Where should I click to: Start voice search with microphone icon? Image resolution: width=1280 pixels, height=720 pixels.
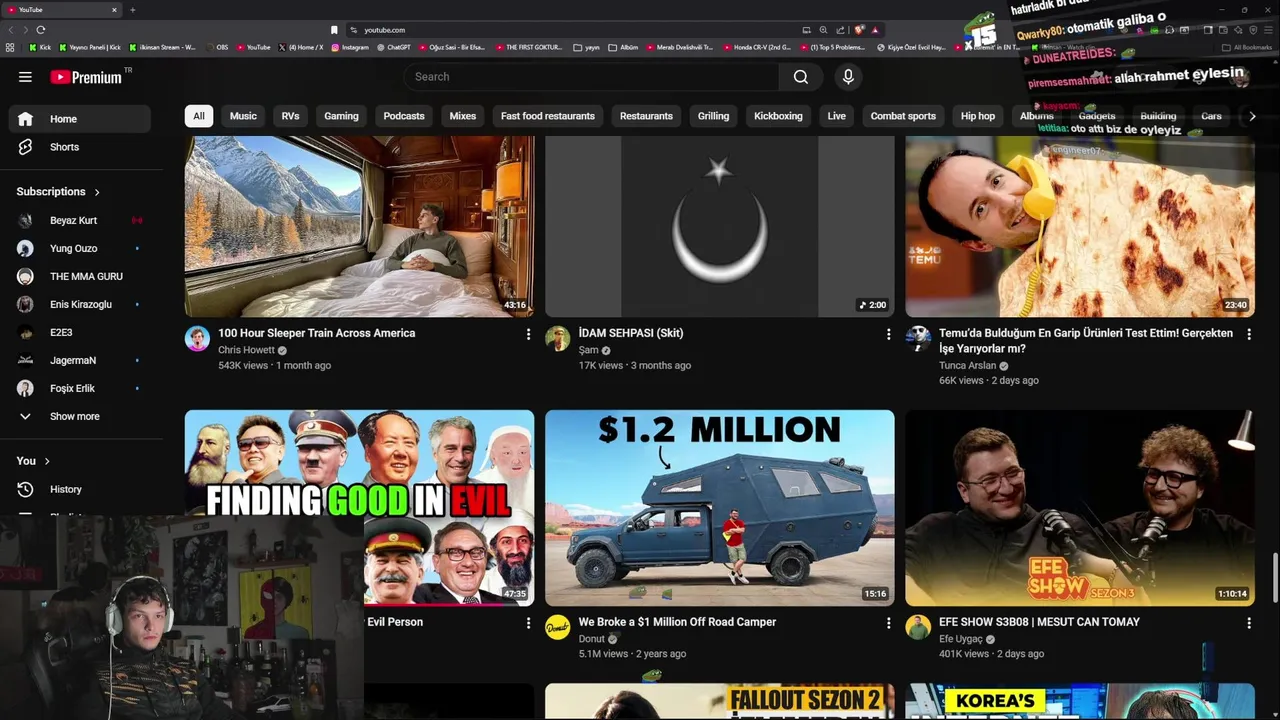click(x=848, y=77)
